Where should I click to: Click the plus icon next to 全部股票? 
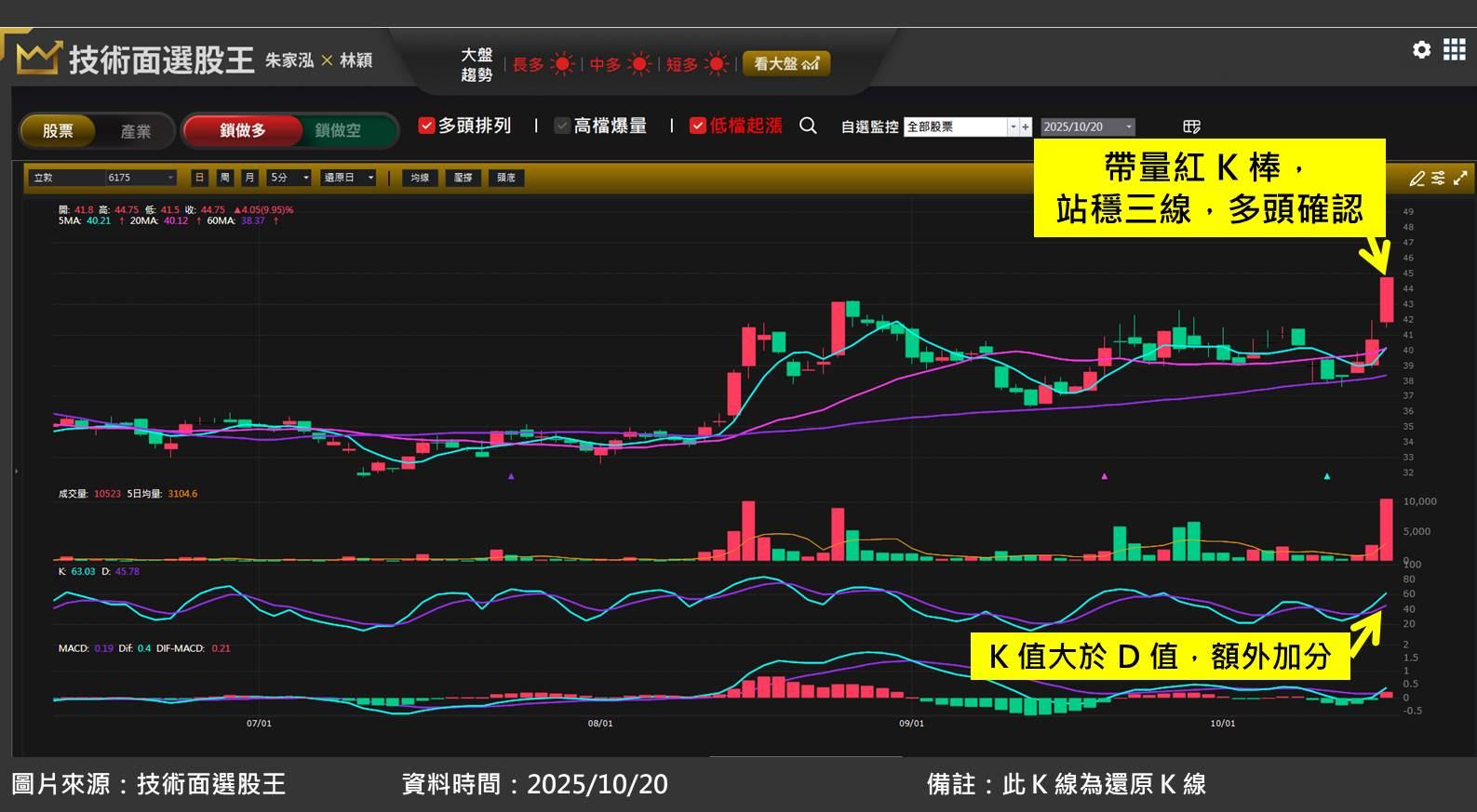pyautogui.click(x=1026, y=126)
